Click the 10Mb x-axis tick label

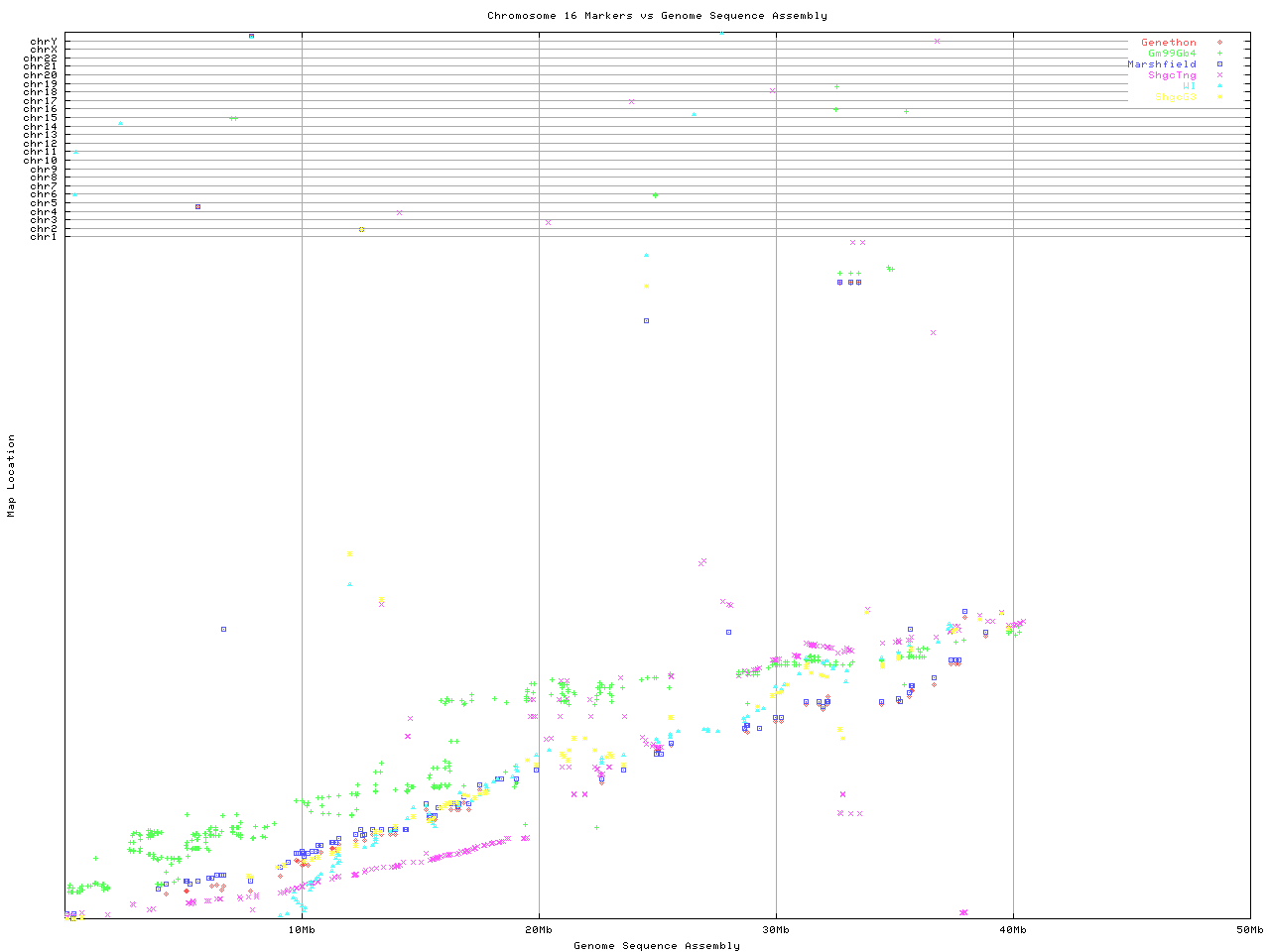(302, 930)
